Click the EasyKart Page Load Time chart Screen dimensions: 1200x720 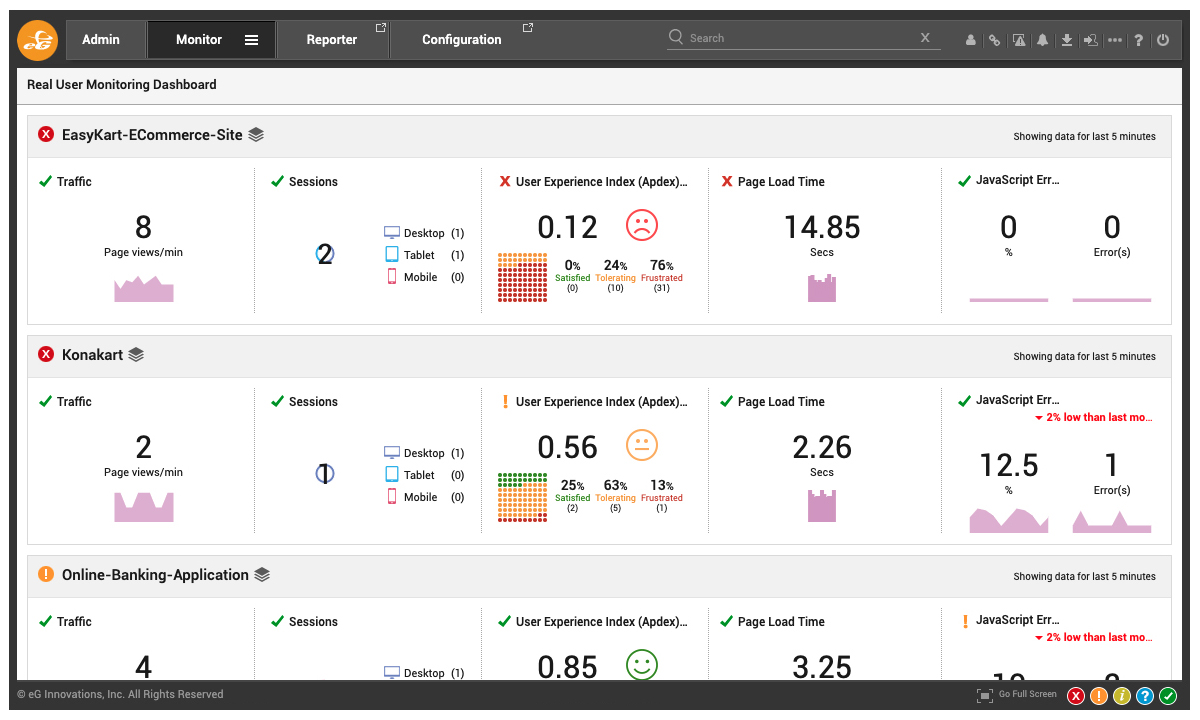click(x=822, y=288)
